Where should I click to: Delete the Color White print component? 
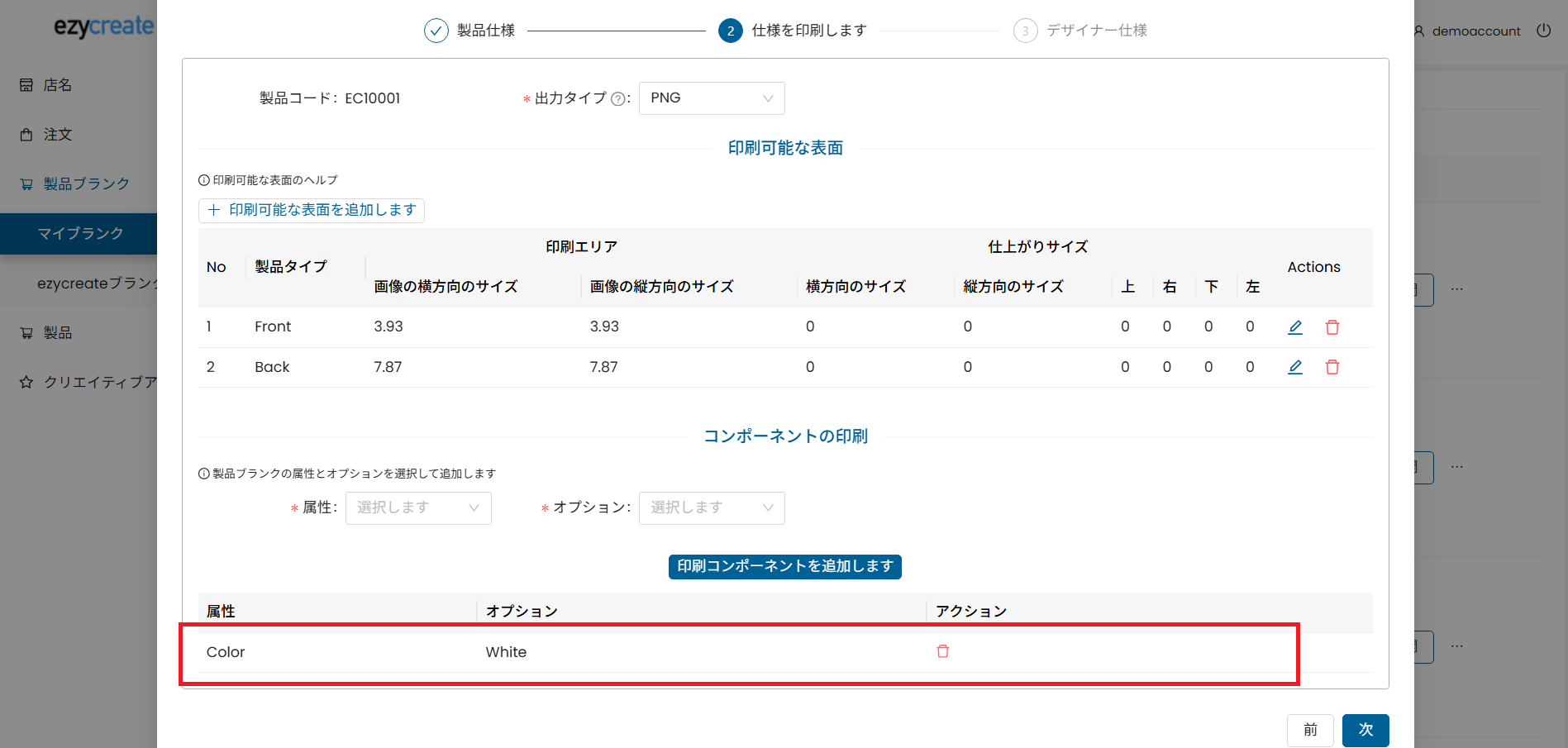(942, 651)
